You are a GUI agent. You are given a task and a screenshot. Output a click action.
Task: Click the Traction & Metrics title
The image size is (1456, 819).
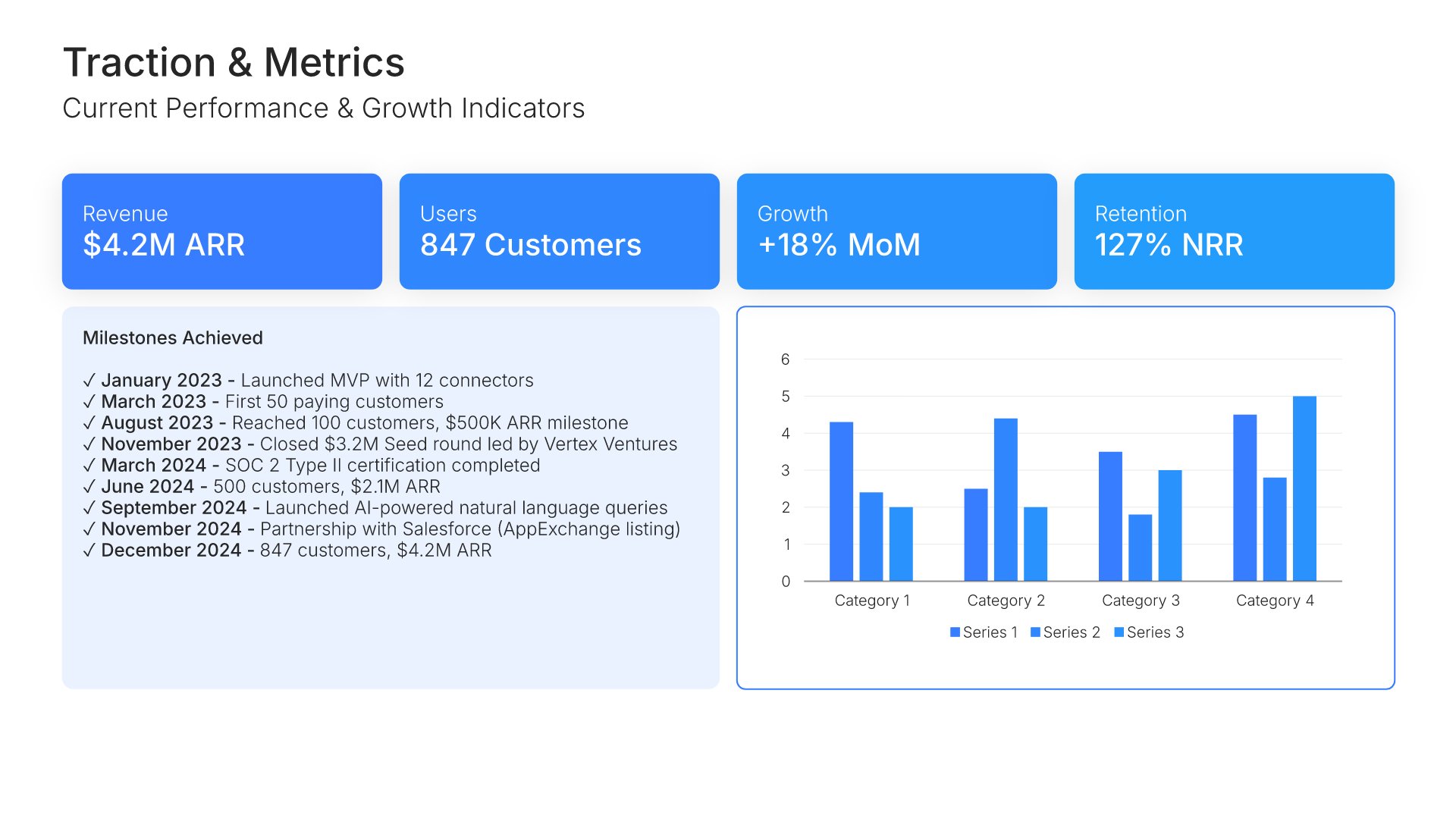pyautogui.click(x=234, y=62)
